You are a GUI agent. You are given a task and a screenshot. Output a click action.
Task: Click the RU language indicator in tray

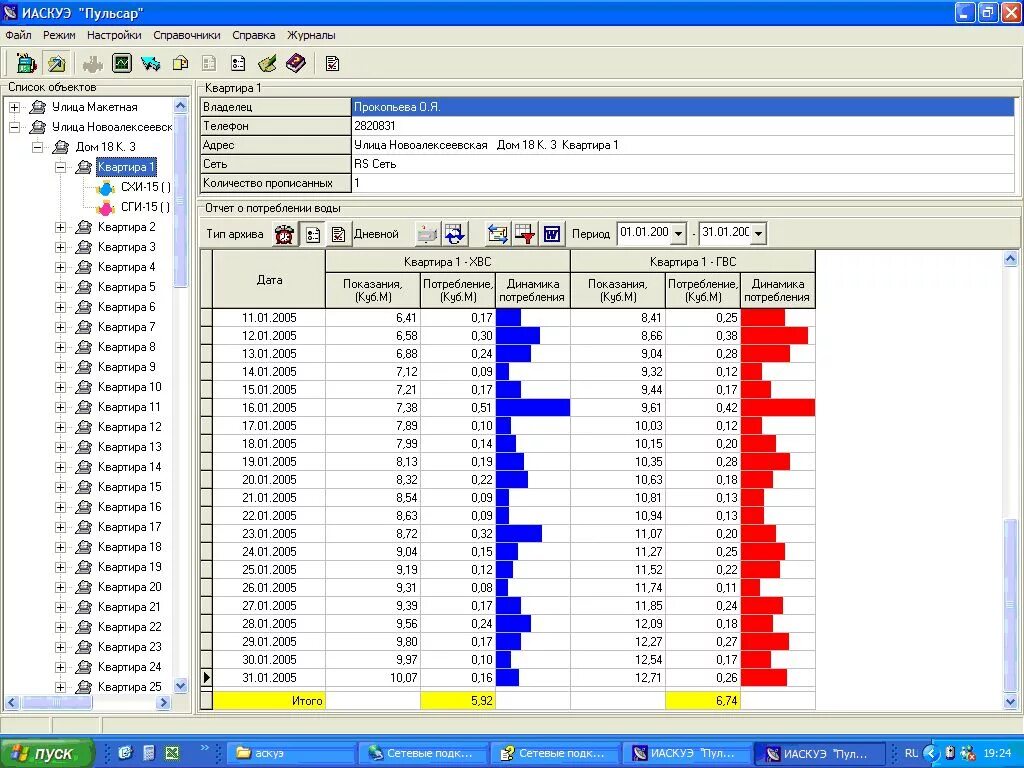[x=912, y=753]
